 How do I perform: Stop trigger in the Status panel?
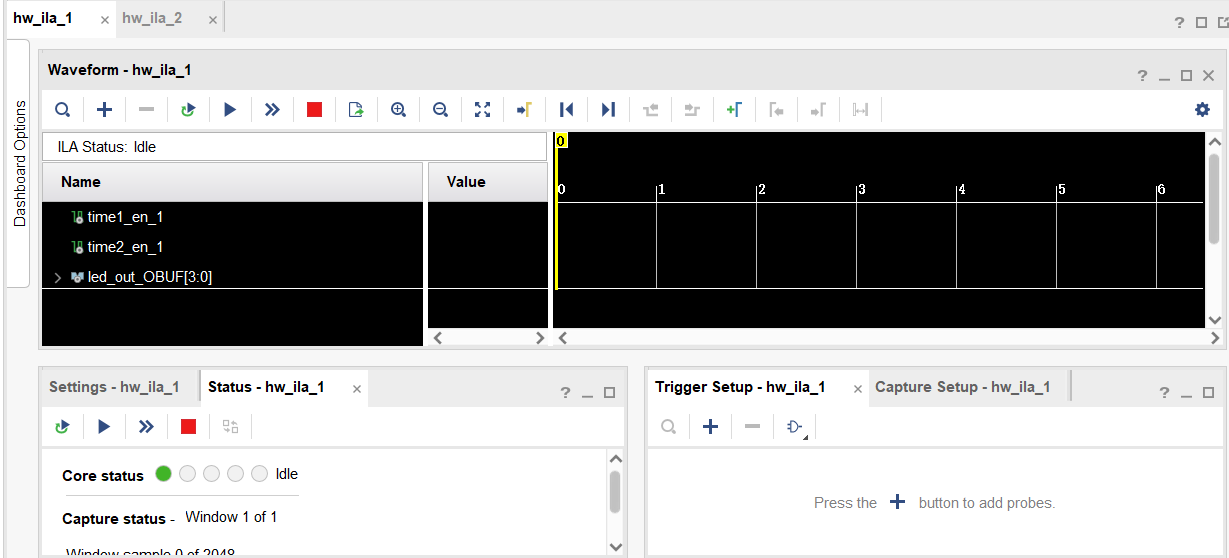pos(188,427)
